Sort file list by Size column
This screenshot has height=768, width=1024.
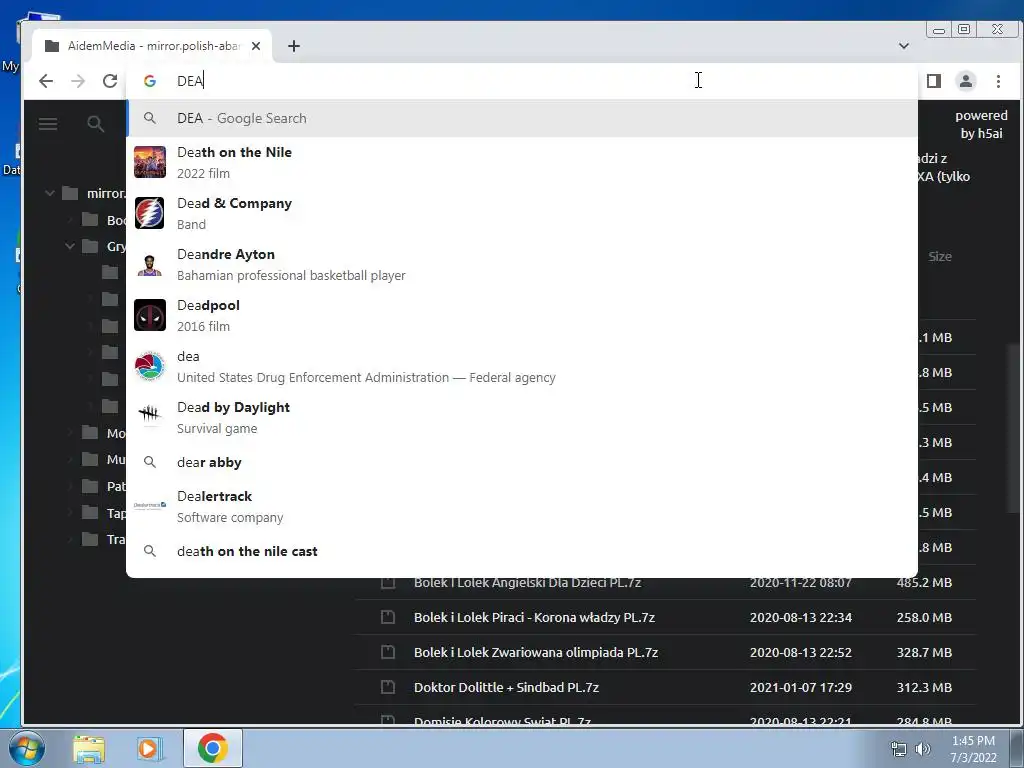940,257
